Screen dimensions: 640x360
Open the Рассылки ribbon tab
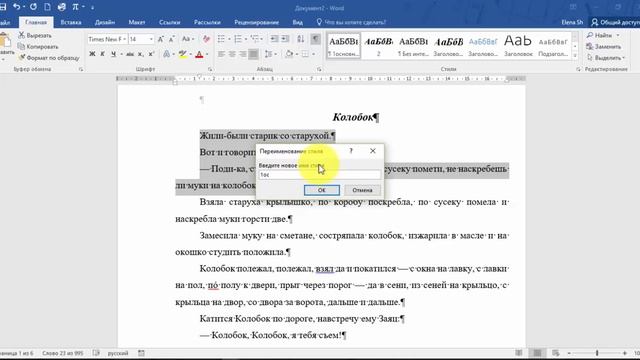click(x=207, y=22)
